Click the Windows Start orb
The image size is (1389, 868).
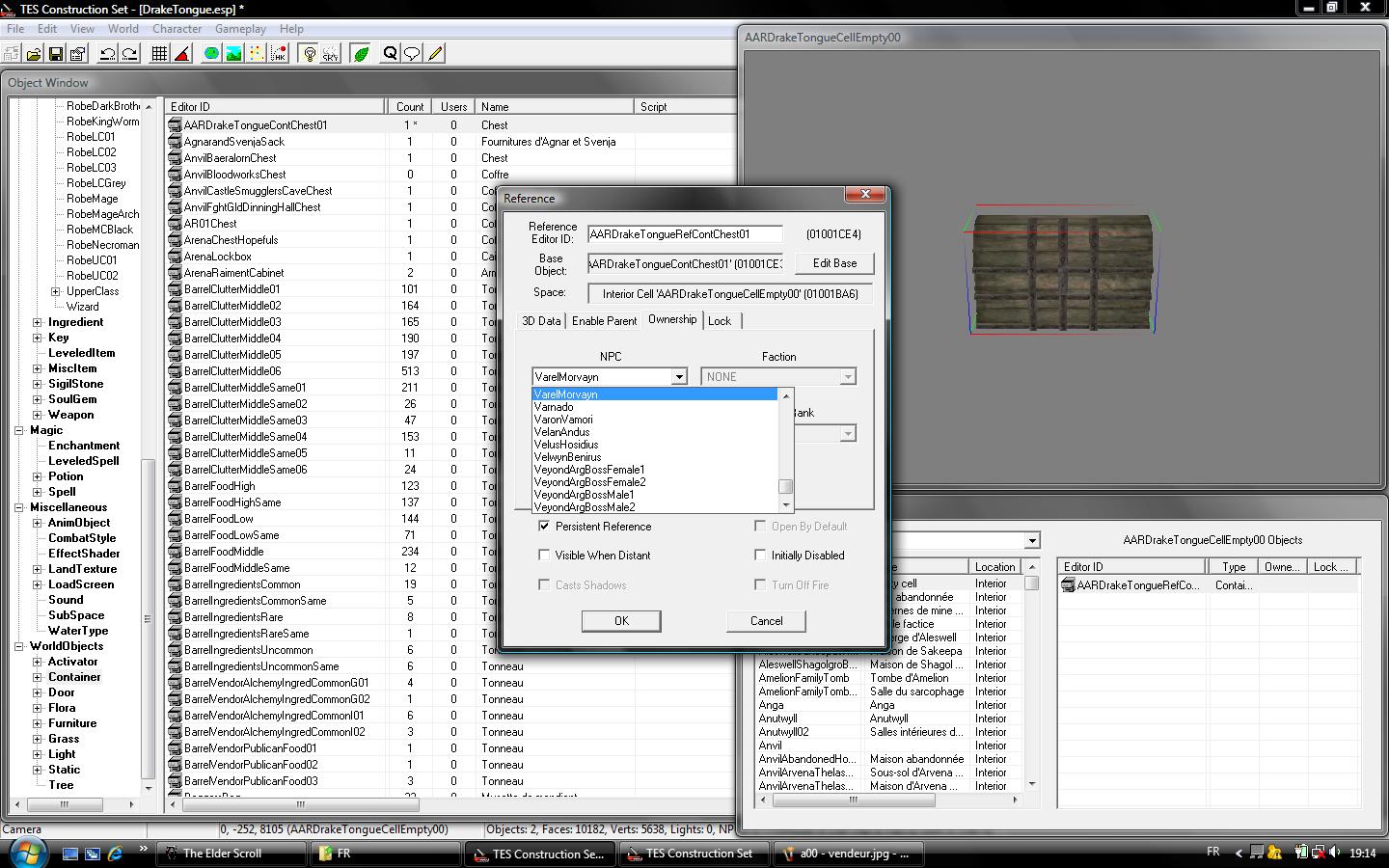[26, 853]
